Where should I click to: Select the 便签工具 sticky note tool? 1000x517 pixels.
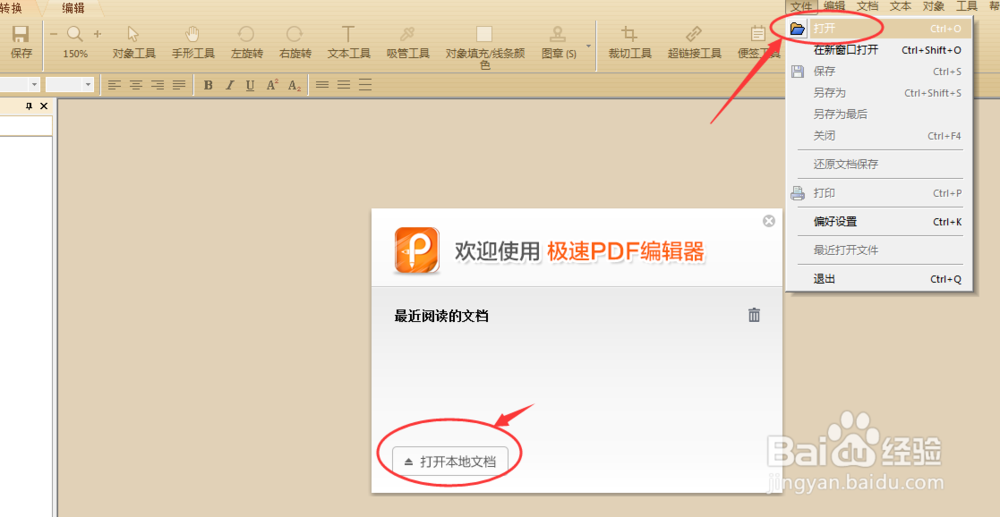[x=759, y=42]
